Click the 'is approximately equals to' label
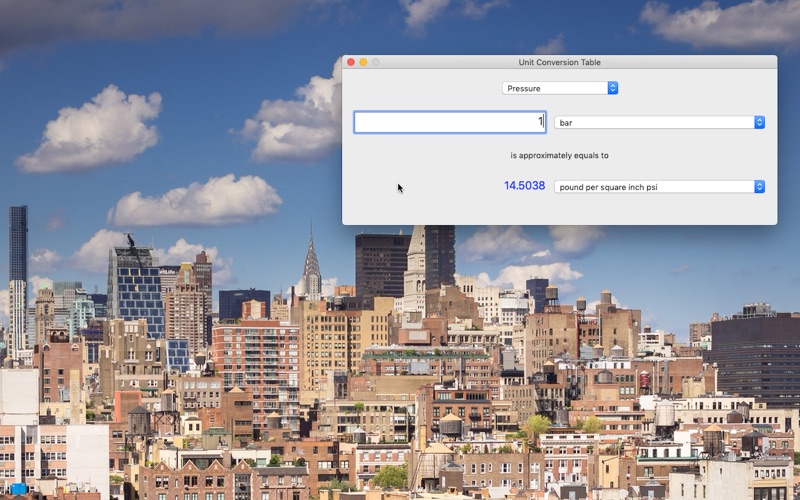Screen dimensions: 800x500 point(559,156)
